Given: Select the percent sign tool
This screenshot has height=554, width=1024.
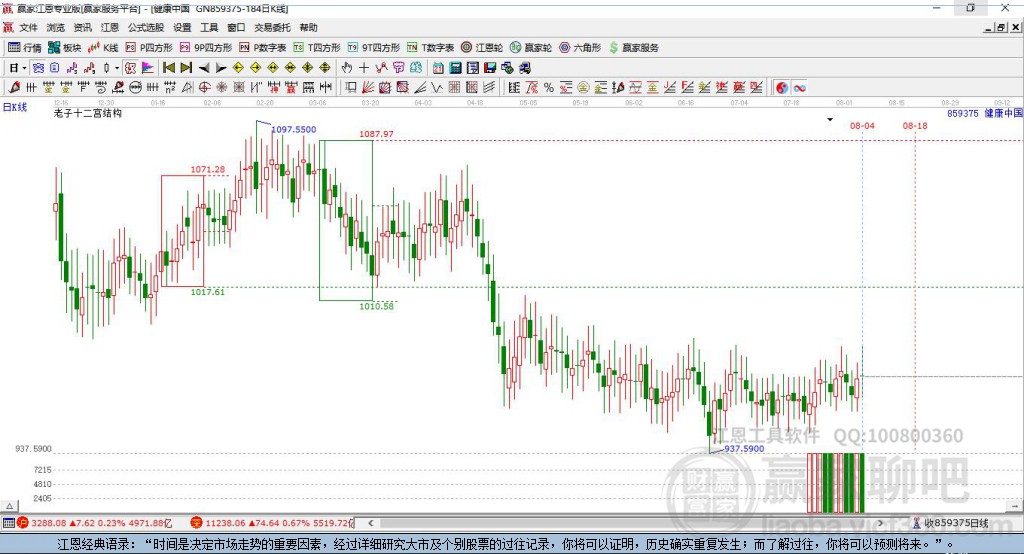Looking at the screenshot, I should tap(549, 88).
